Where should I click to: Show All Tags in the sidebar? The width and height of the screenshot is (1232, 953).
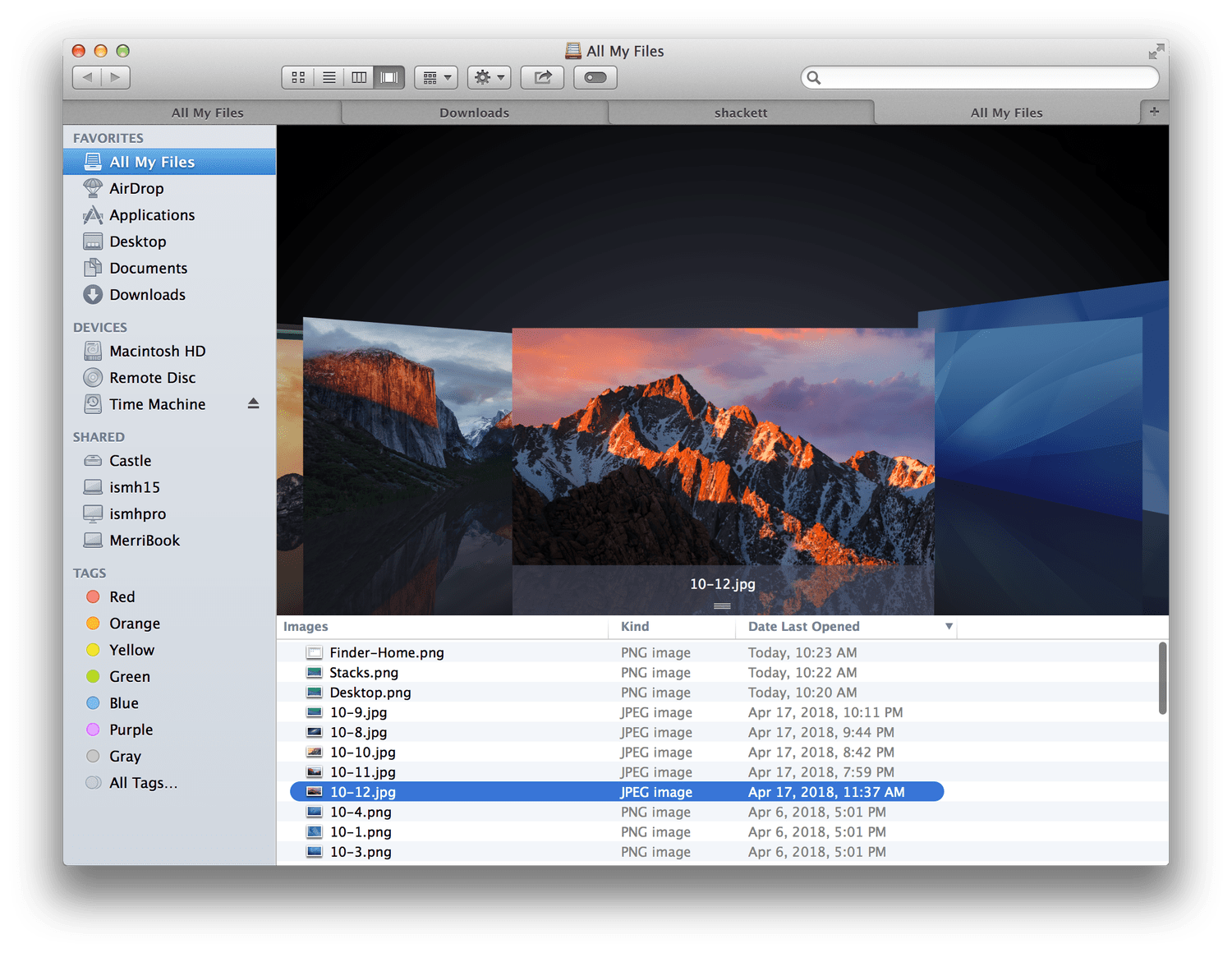point(143,783)
